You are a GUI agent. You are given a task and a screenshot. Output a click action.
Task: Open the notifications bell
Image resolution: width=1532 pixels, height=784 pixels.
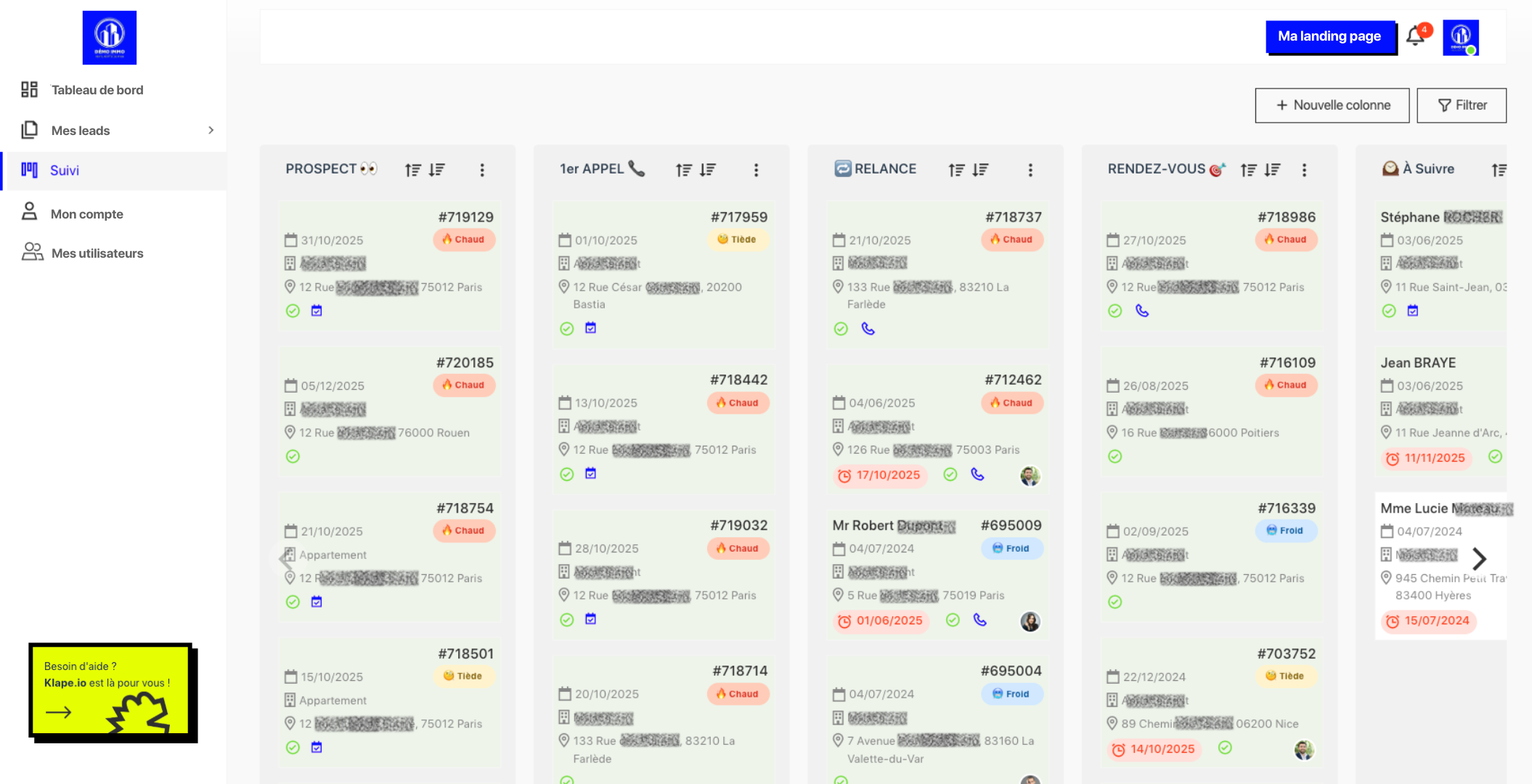point(1416,36)
